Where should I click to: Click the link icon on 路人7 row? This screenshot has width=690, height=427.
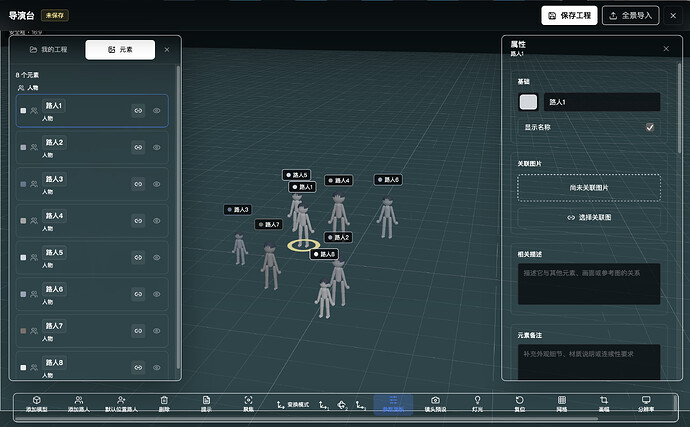point(138,331)
